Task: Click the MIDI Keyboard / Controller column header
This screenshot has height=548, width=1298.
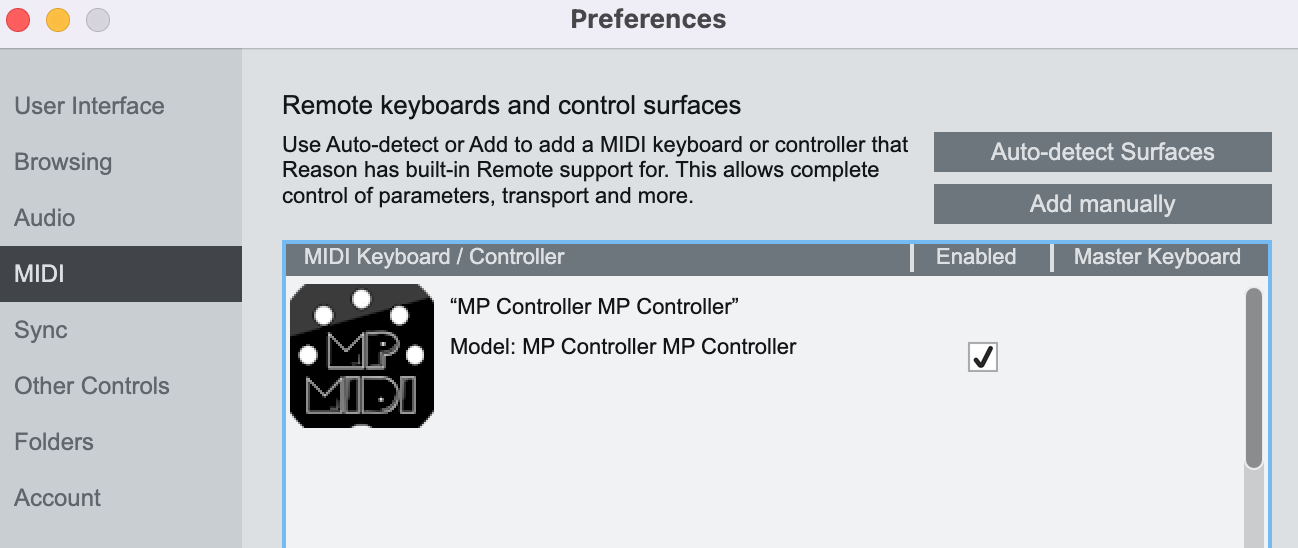Action: click(434, 257)
